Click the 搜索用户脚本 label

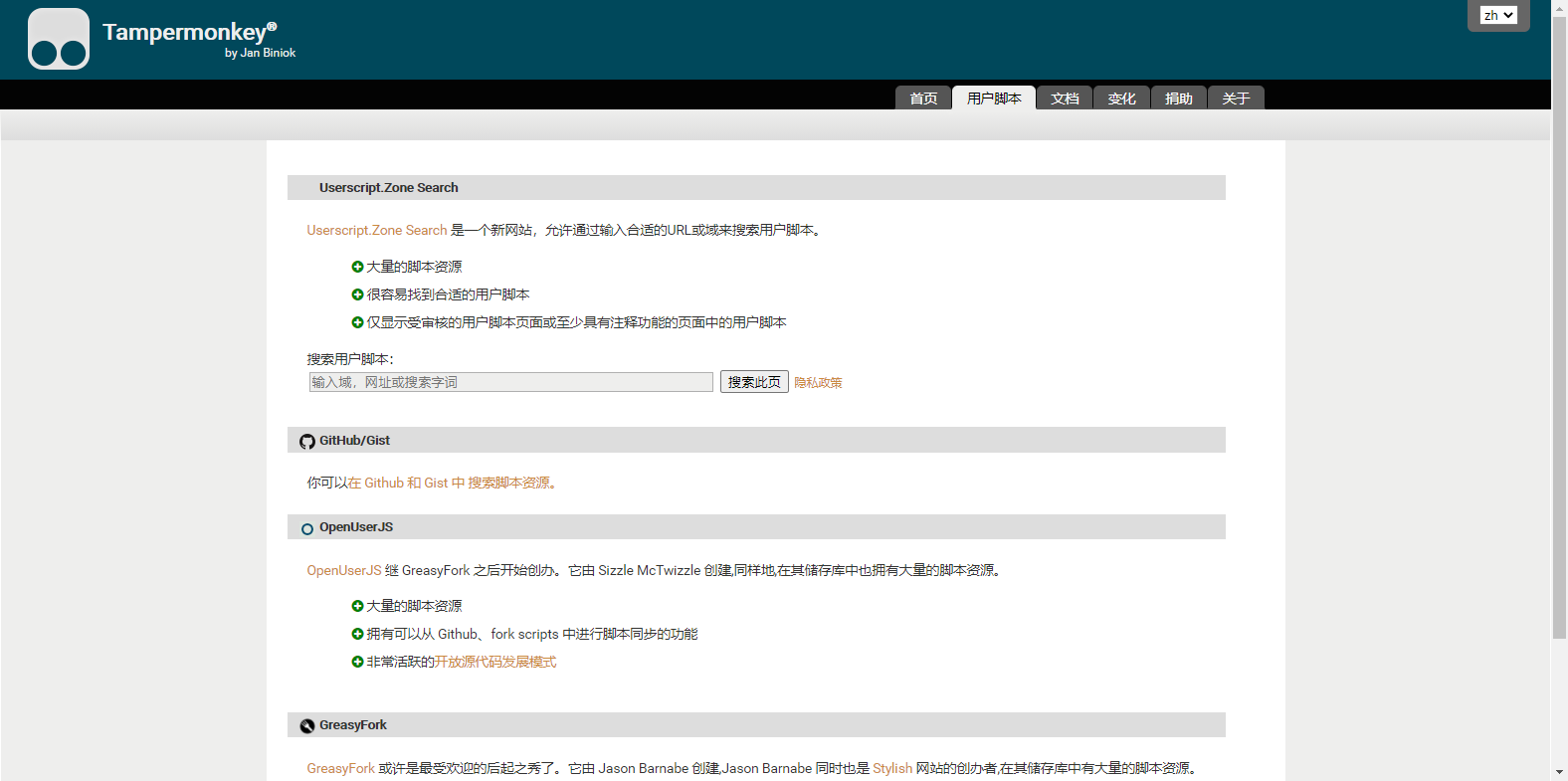pyautogui.click(x=350, y=359)
